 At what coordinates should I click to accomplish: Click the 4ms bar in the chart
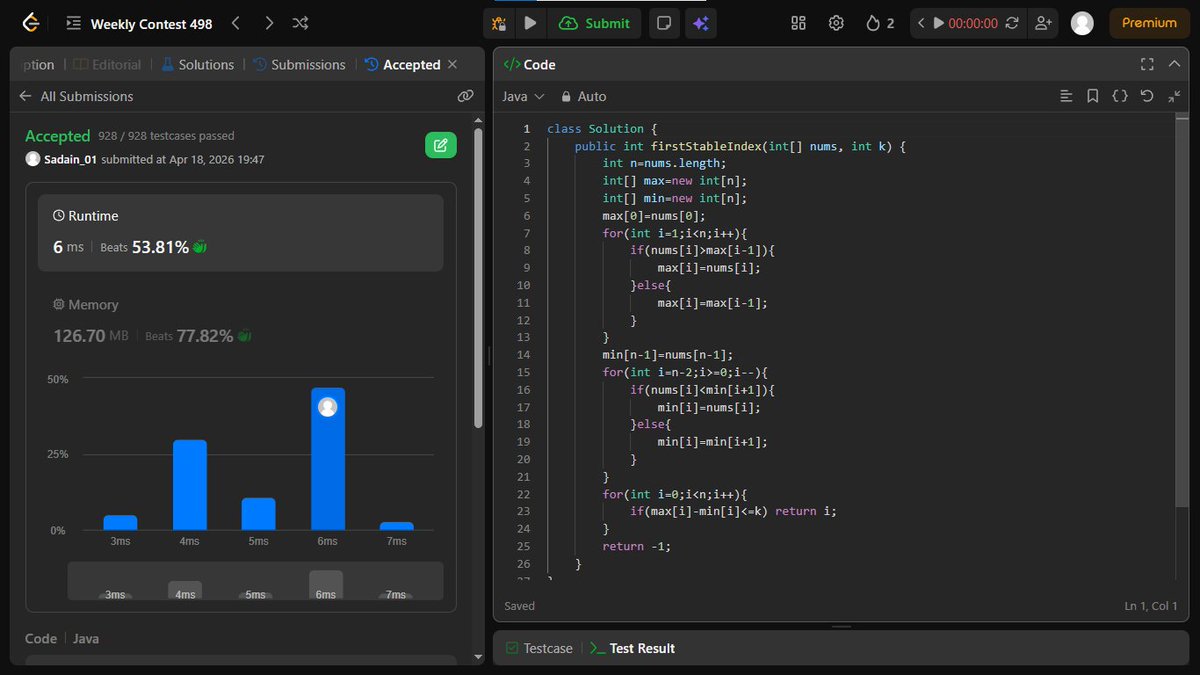coord(189,485)
